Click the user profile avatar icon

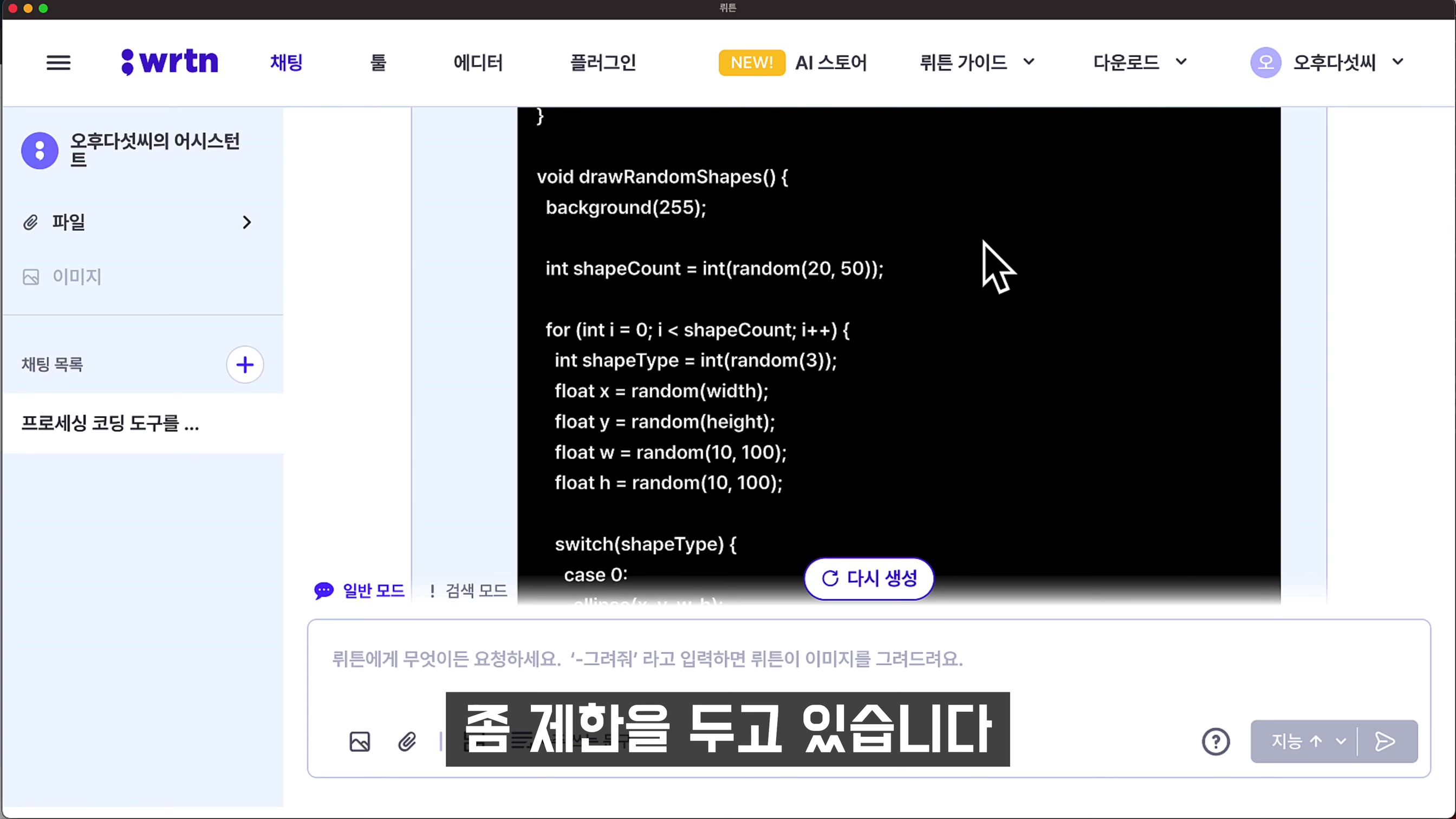[1265, 62]
